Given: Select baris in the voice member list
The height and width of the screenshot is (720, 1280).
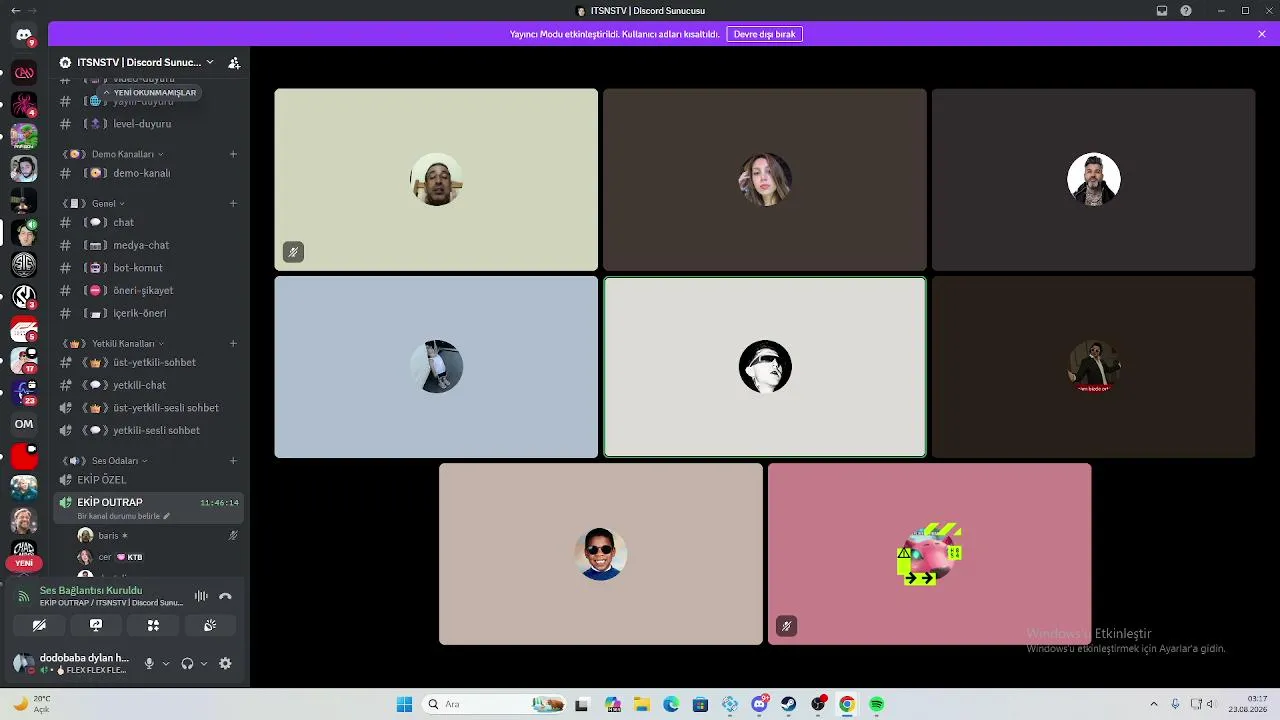Looking at the screenshot, I should (x=158, y=536).
